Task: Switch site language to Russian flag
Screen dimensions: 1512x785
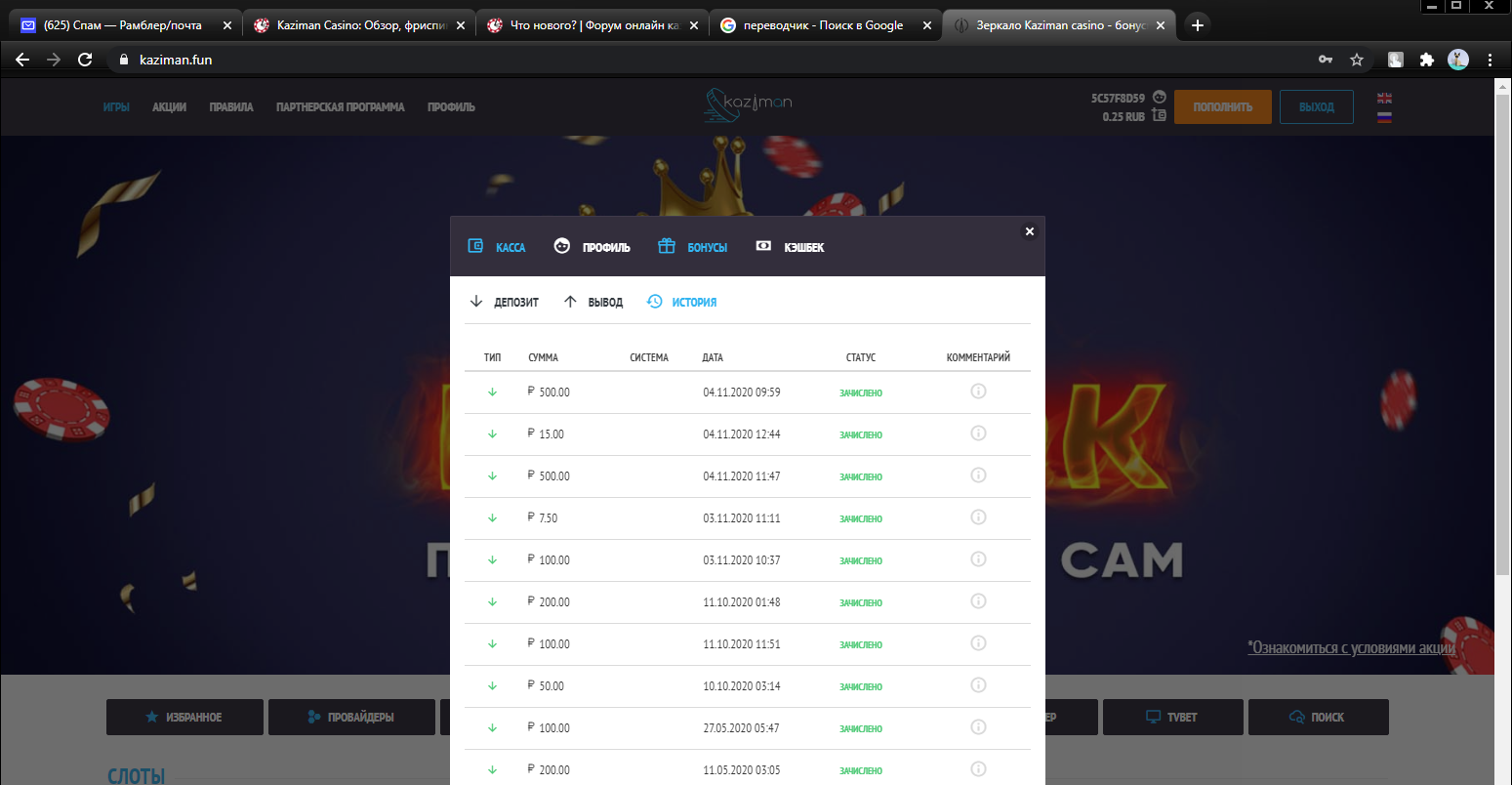Action: (x=1384, y=117)
